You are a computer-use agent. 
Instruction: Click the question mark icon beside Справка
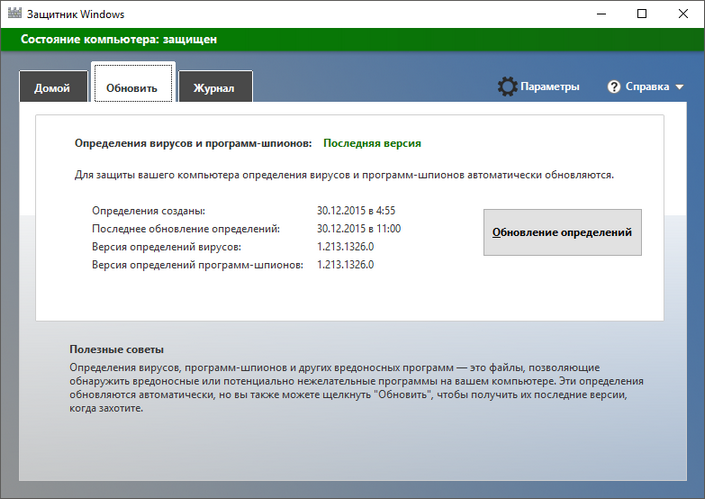point(614,87)
